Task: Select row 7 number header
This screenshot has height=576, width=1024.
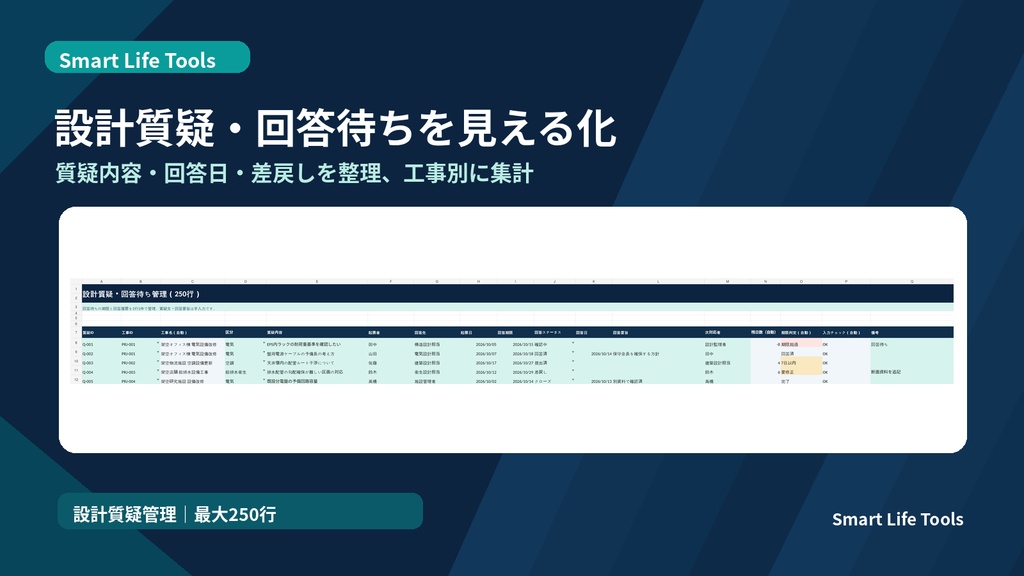Action: point(76,332)
